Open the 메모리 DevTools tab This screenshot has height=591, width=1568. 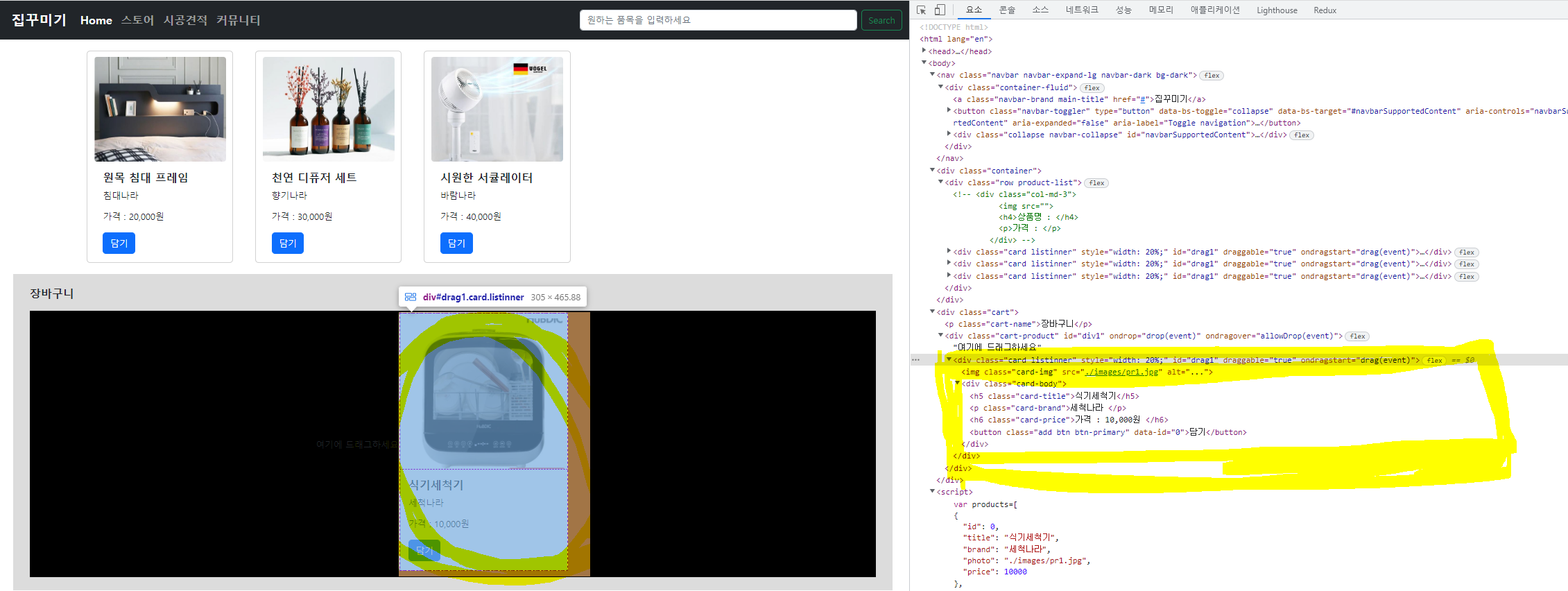1161,10
